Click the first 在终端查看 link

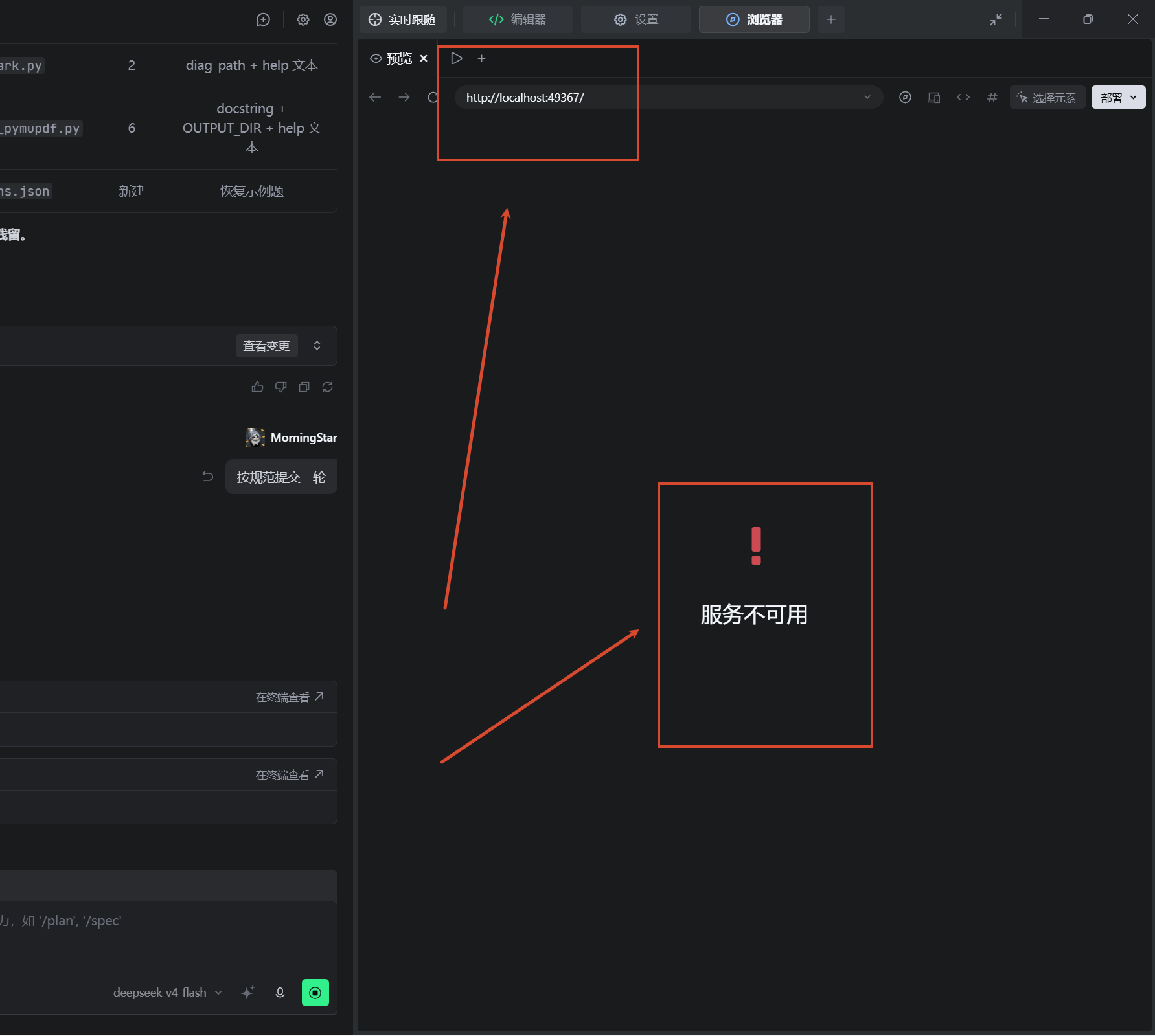point(290,697)
